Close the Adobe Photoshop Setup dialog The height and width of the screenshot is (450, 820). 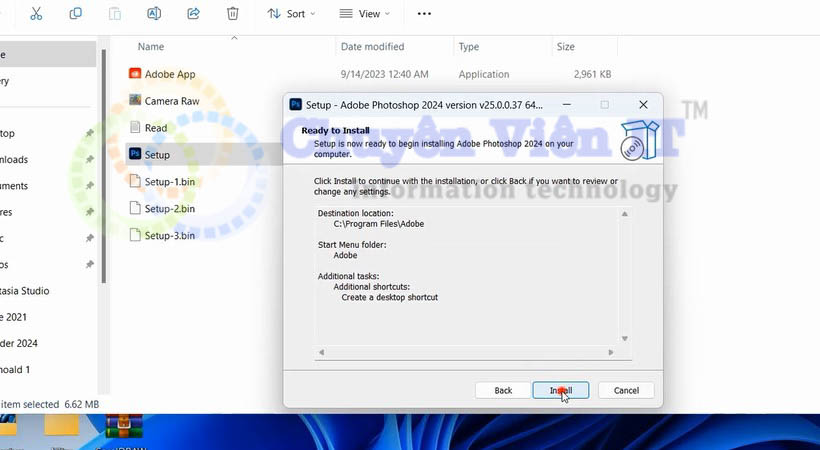point(643,105)
